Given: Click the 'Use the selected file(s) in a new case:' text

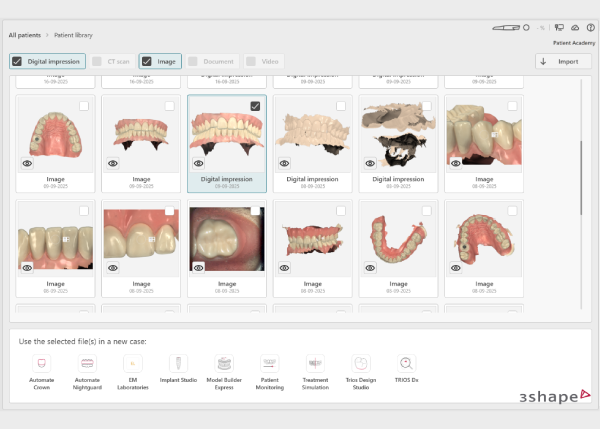Looking at the screenshot, I should 83,341.
